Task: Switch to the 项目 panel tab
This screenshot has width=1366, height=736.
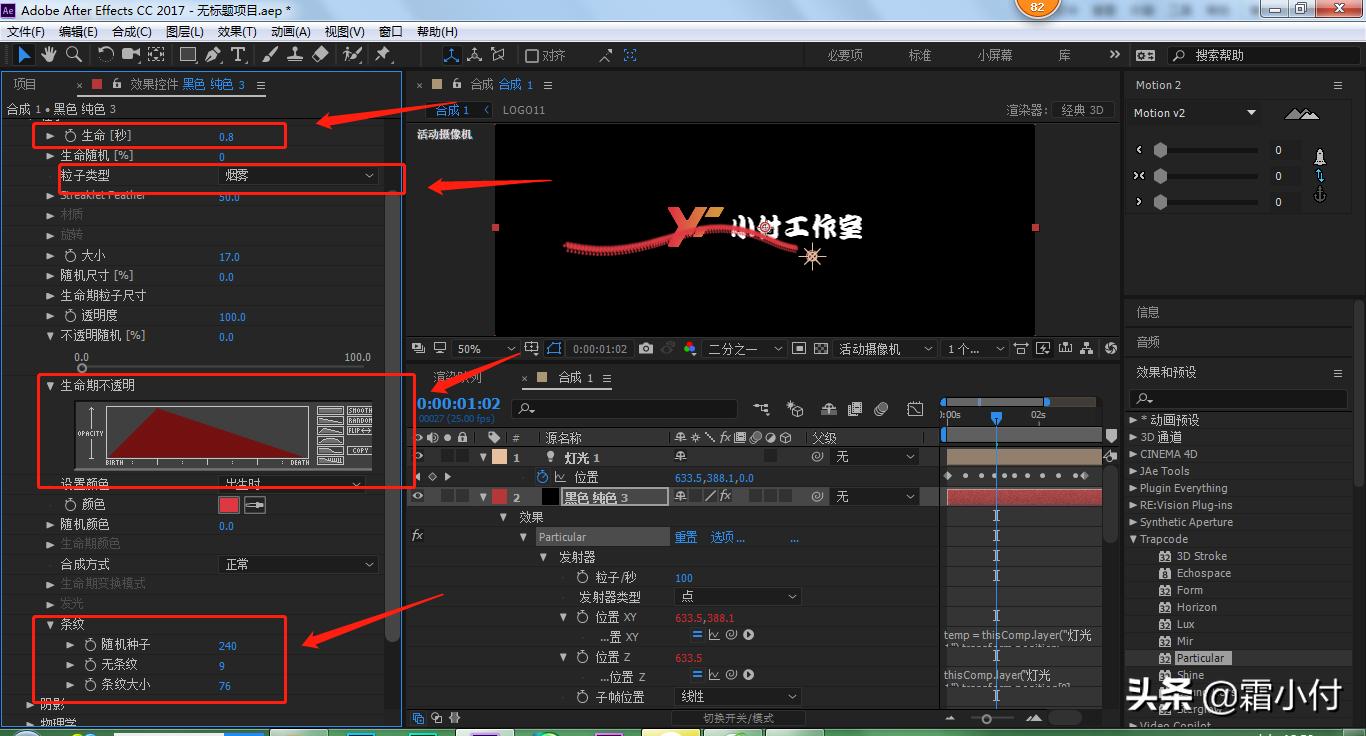Action: (x=25, y=85)
